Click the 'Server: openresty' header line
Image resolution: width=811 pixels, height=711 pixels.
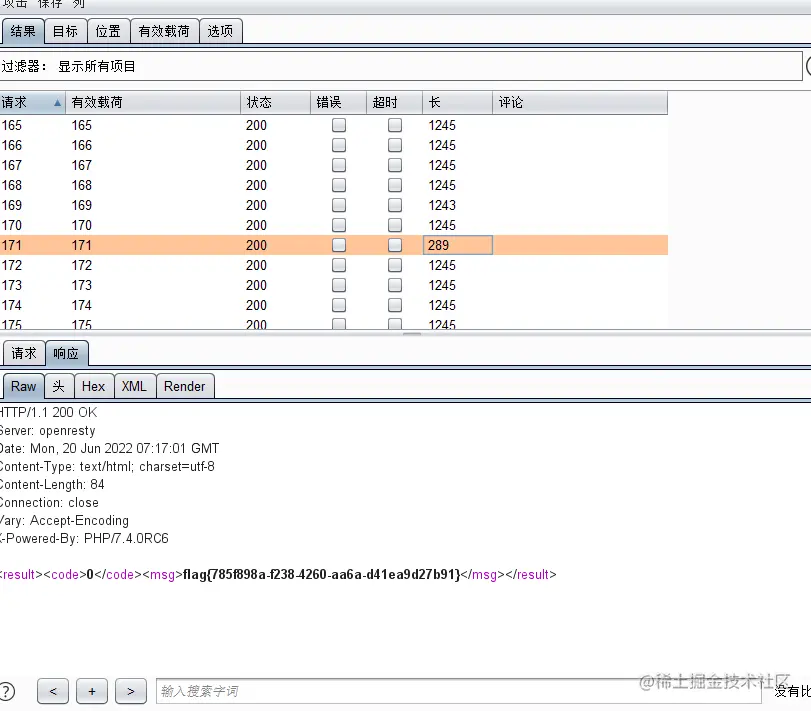click(x=48, y=431)
